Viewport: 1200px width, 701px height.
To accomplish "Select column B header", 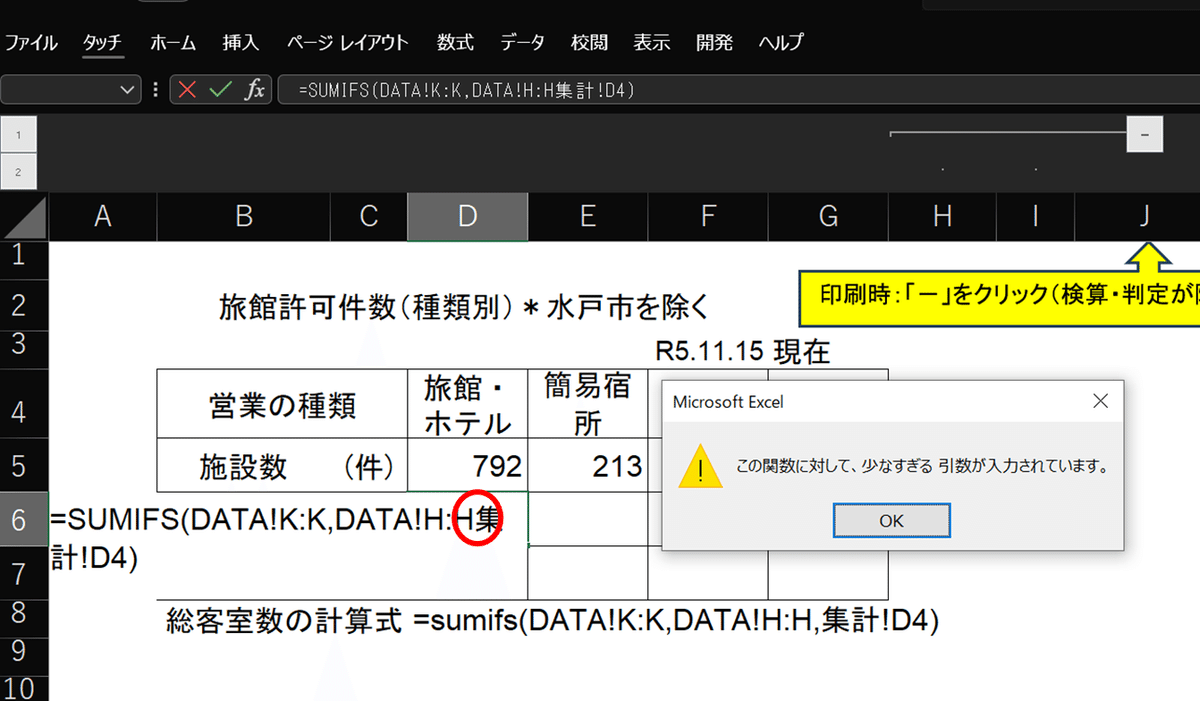I will (244, 217).
